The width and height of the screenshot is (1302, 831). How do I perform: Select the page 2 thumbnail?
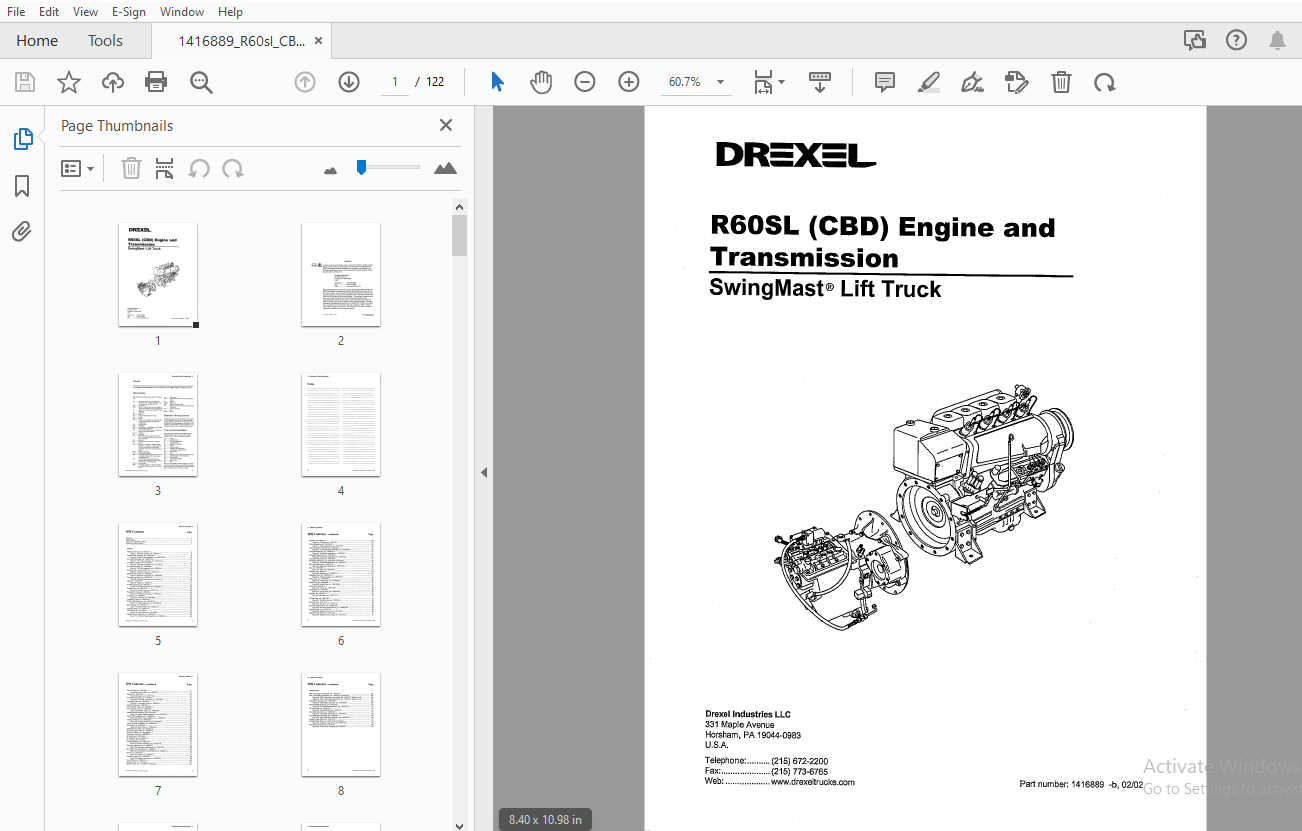(x=341, y=275)
